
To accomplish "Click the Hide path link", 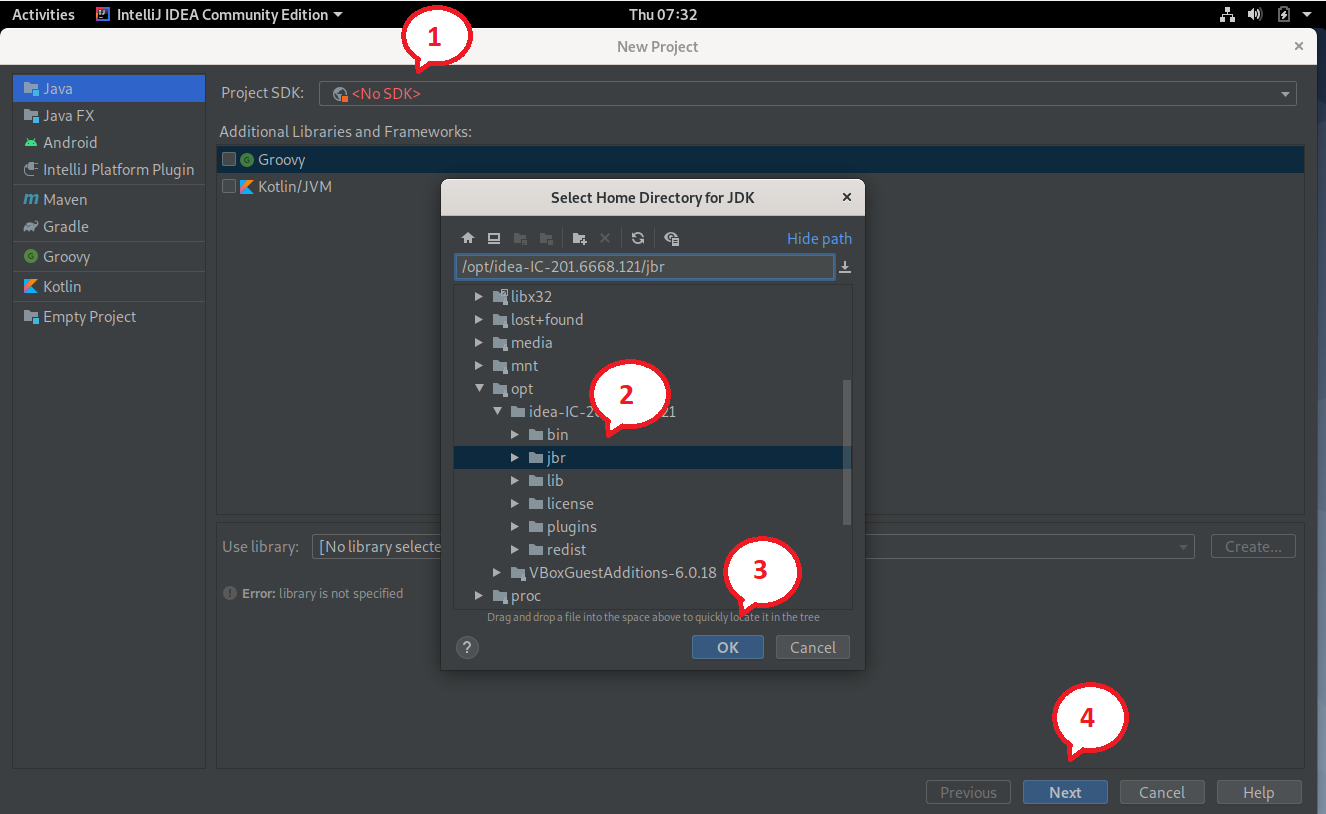I will click(x=820, y=238).
